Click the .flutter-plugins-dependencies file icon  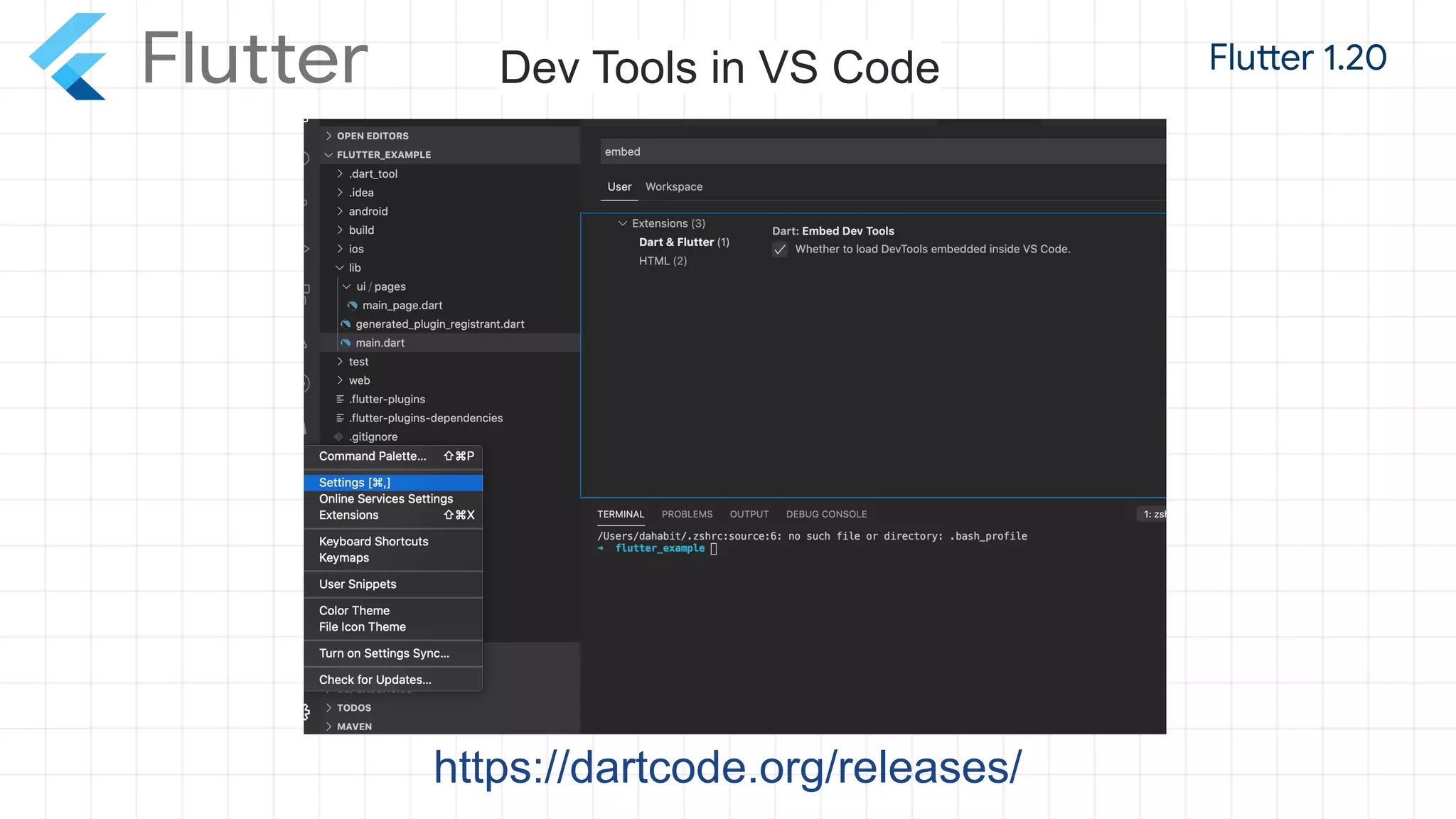[x=340, y=418]
